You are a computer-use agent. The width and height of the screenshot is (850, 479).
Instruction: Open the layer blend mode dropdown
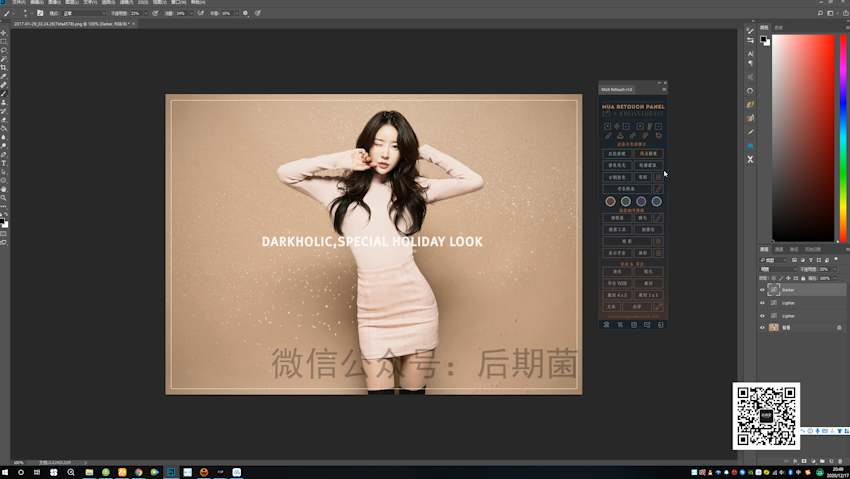click(778, 269)
